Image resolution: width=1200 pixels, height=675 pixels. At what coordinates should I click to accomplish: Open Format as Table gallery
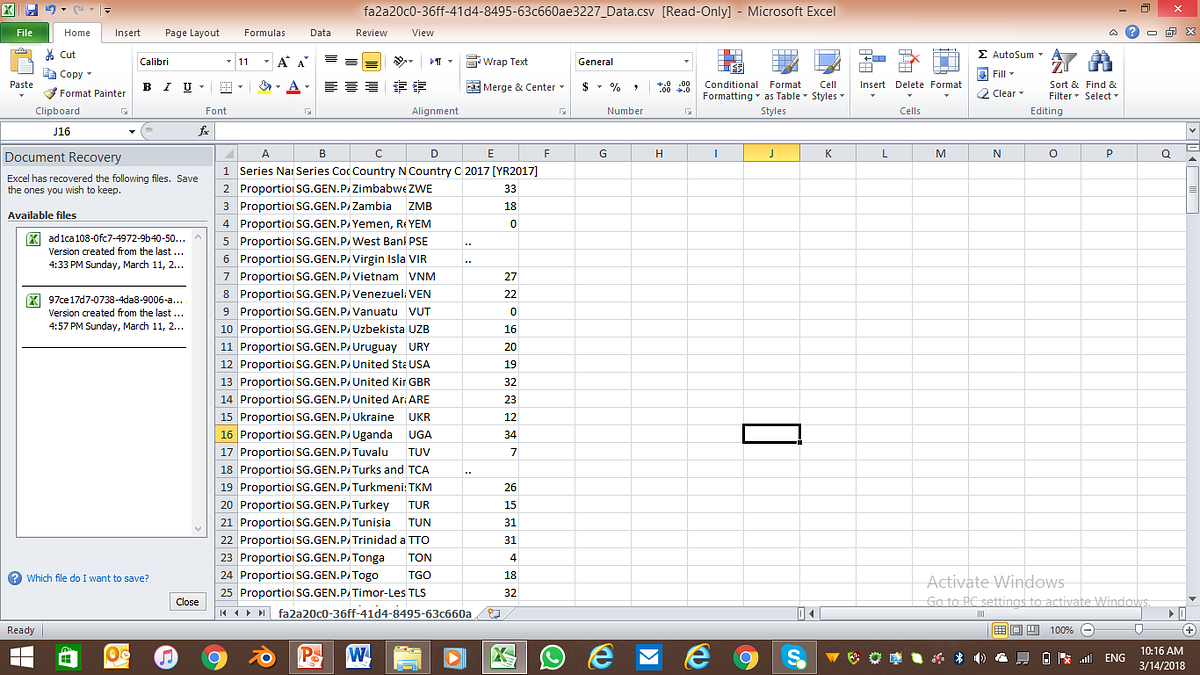(x=785, y=75)
